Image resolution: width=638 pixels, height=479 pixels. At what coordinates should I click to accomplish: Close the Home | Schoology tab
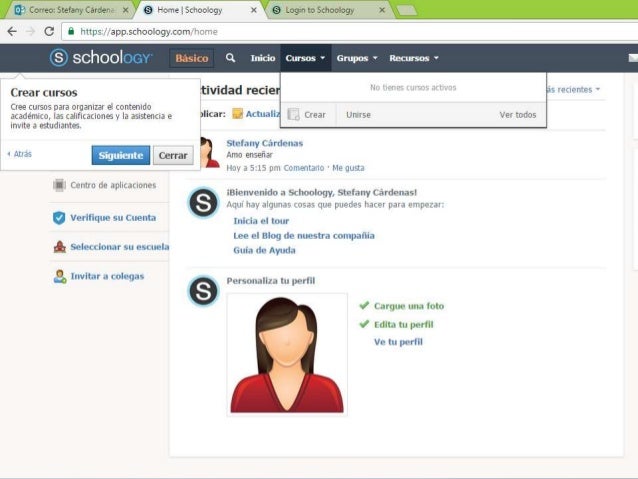point(253,10)
